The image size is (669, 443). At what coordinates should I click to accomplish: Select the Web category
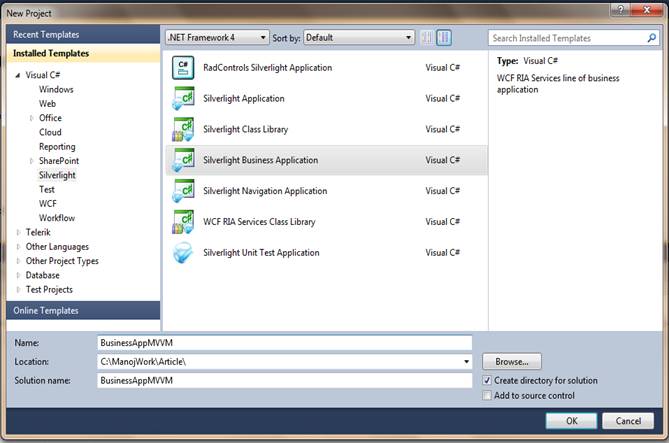(x=47, y=104)
